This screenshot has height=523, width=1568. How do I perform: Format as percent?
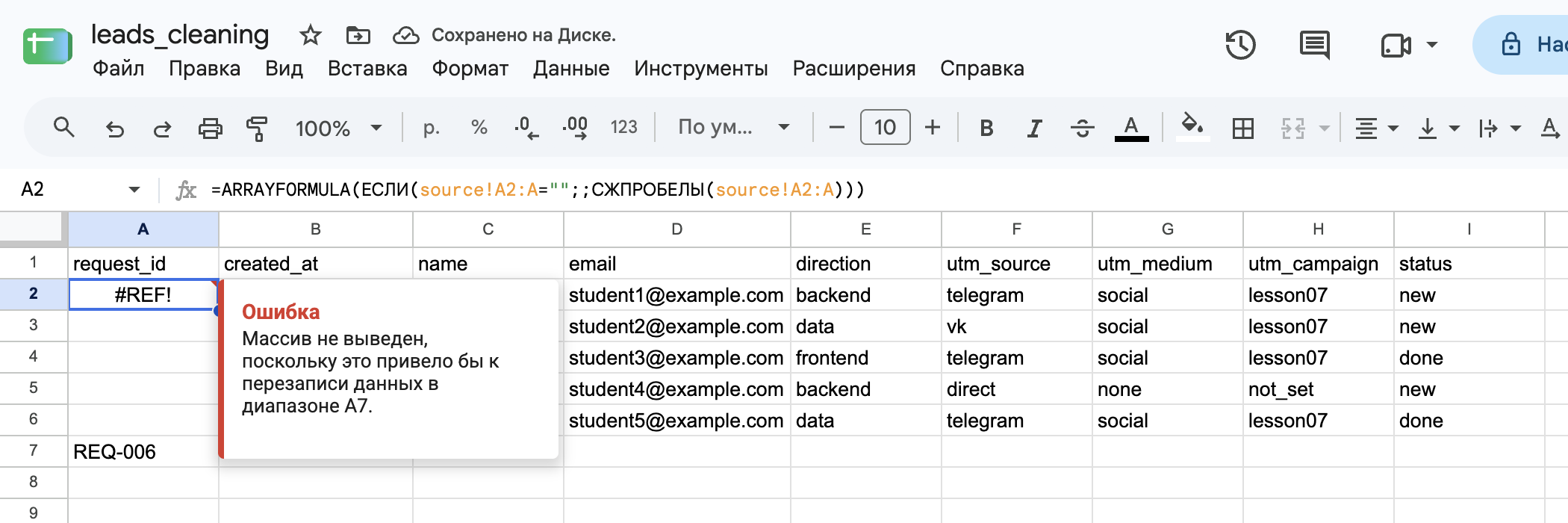(x=479, y=128)
